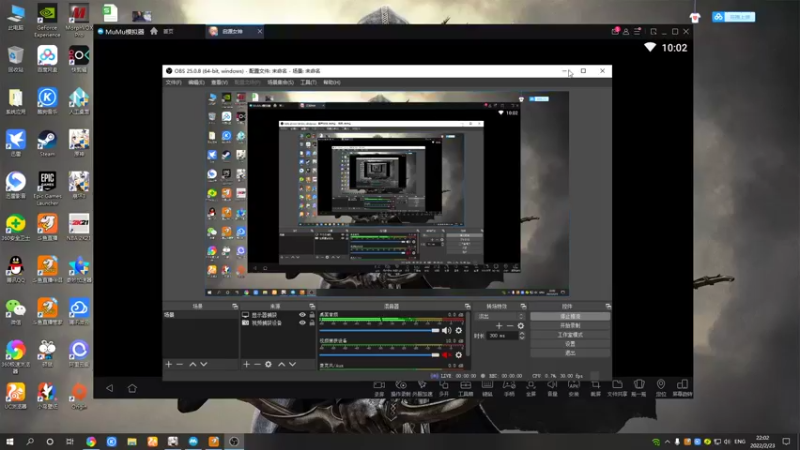Image resolution: width=800 pixels, height=450 pixels.
Task: Open video capture device mixer gear
Action: click(x=459, y=355)
